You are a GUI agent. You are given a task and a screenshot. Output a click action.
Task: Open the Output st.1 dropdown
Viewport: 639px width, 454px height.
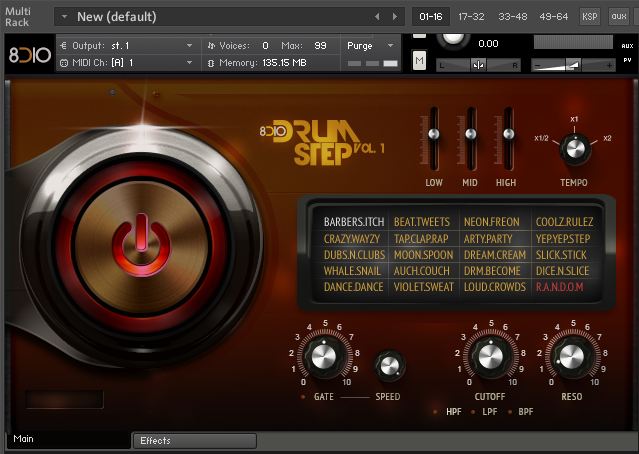[128, 46]
